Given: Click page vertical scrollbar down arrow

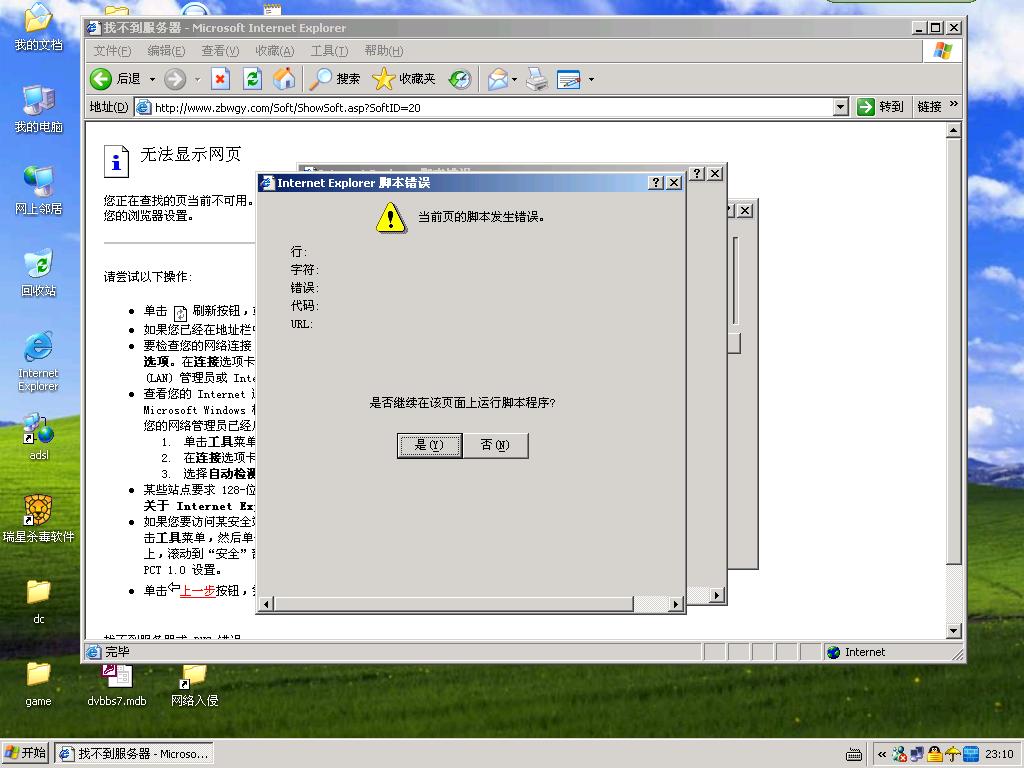Looking at the screenshot, I should click(x=953, y=631).
